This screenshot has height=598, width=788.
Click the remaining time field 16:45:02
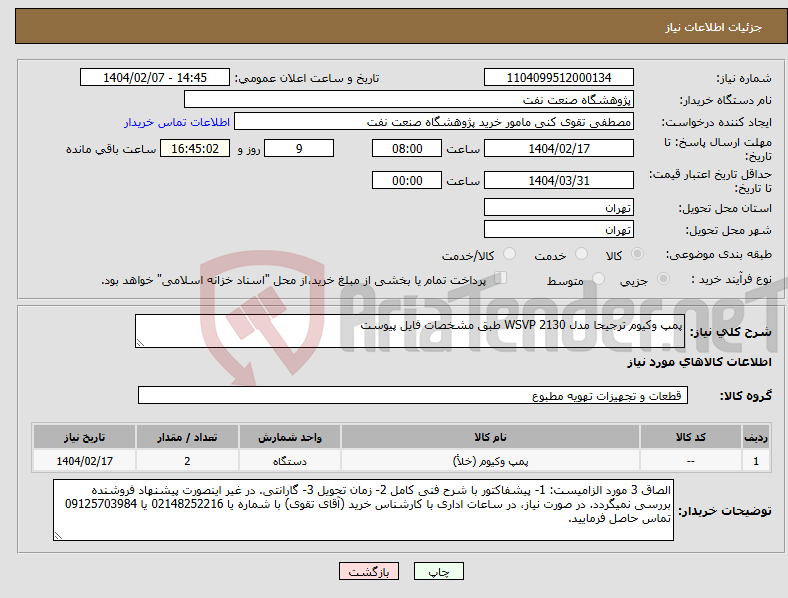pyautogui.click(x=195, y=148)
